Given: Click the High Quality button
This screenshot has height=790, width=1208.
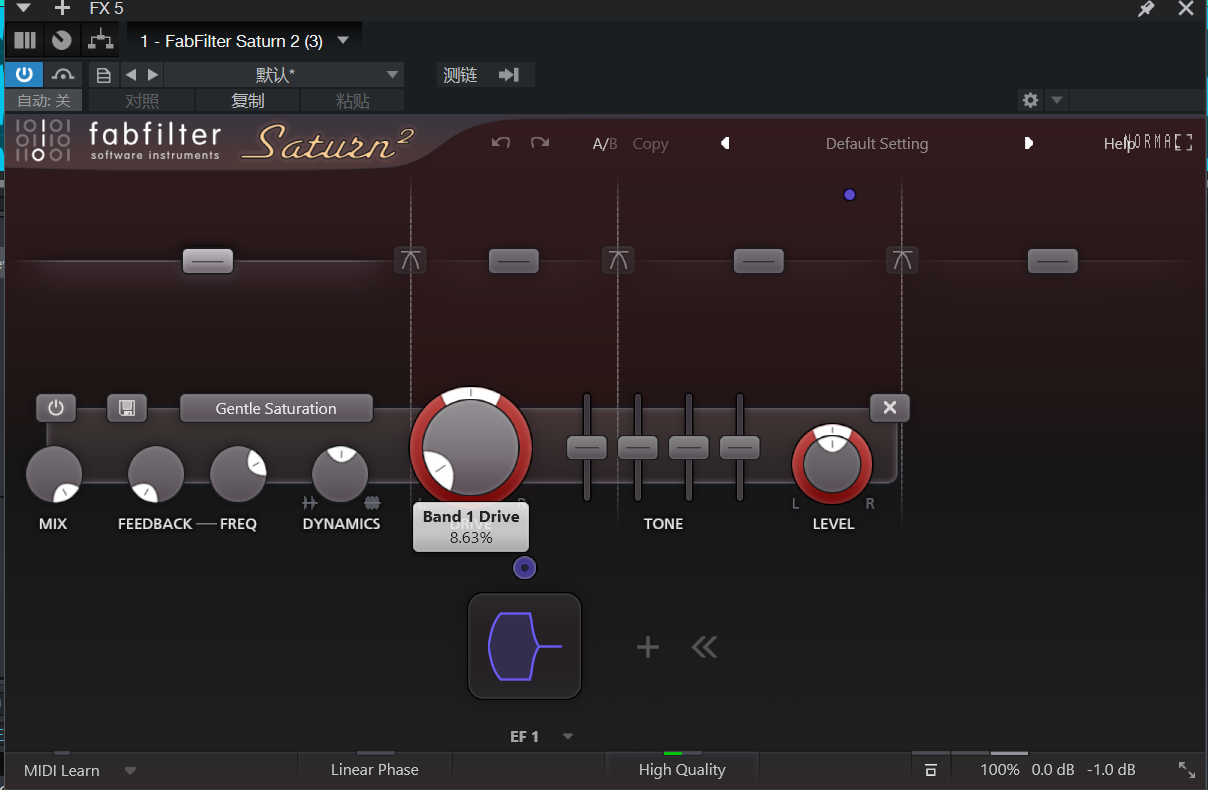Looking at the screenshot, I should pyautogui.click(x=681, y=770).
